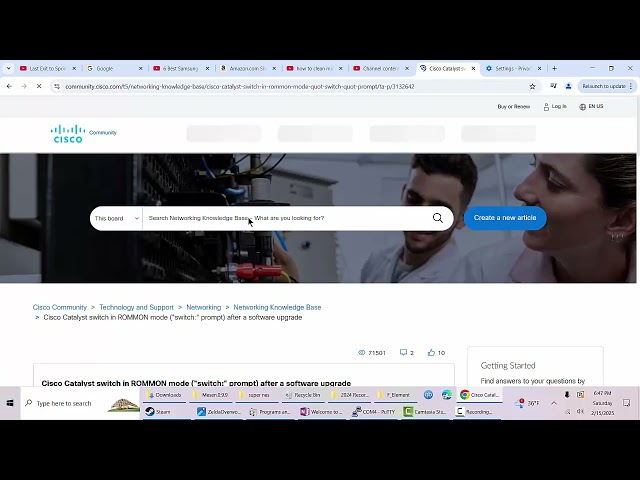Click Buy or Renew link
This screenshot has width=640, height=480.
coord(513,107)
